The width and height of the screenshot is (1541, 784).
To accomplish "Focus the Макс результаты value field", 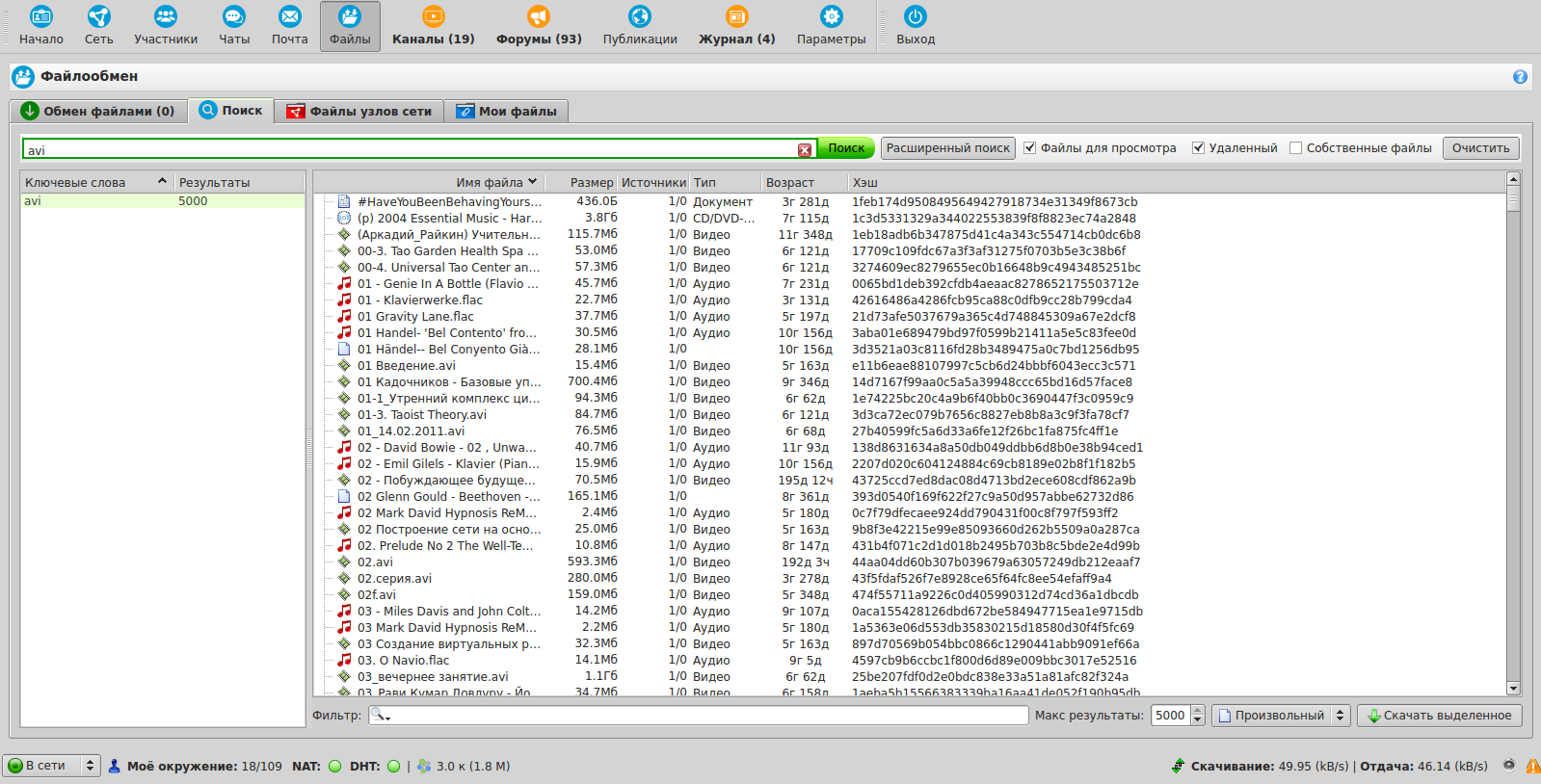I will pos(1171,716).
